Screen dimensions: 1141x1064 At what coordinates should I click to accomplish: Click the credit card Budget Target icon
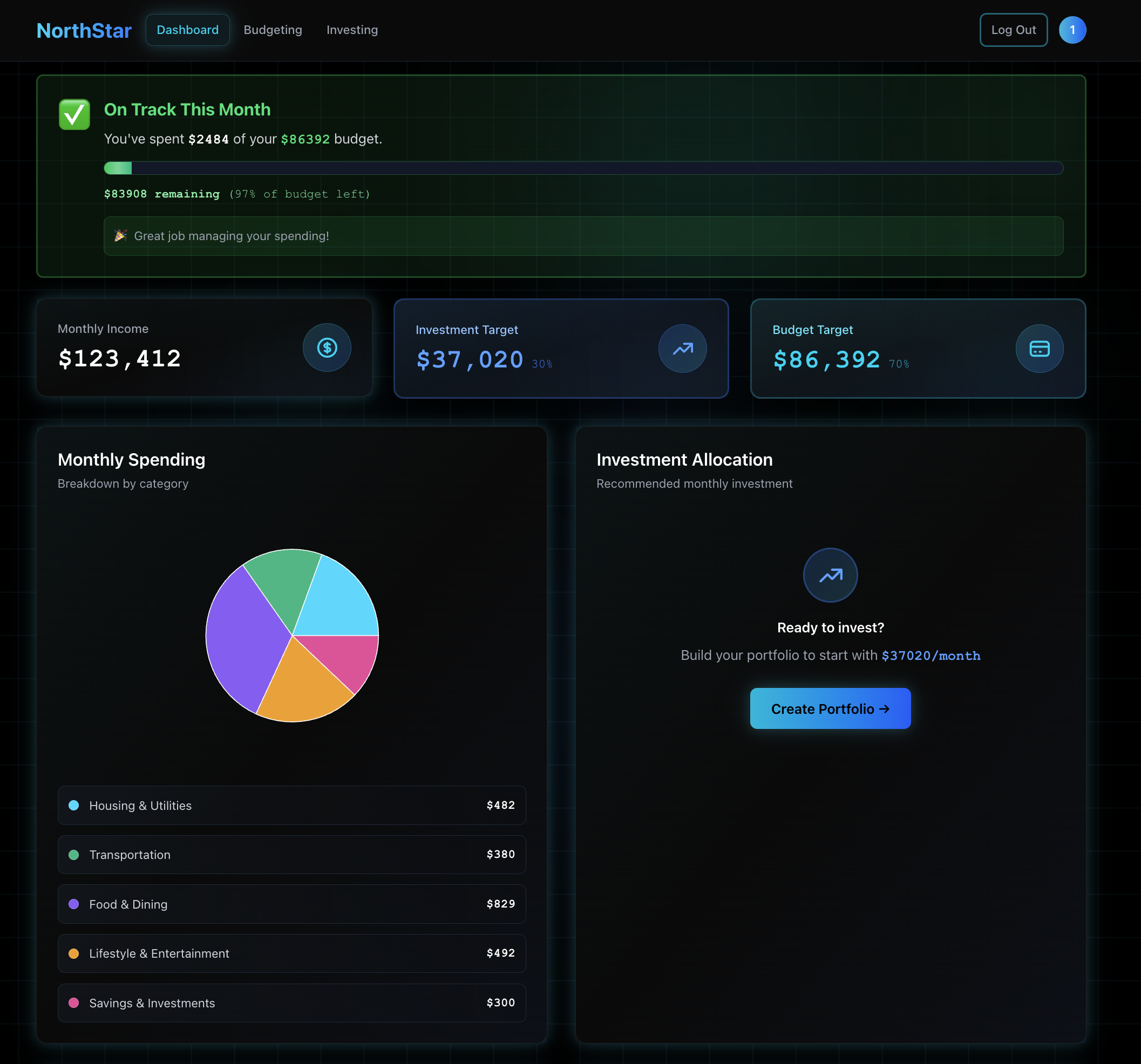pos(1039,349)
